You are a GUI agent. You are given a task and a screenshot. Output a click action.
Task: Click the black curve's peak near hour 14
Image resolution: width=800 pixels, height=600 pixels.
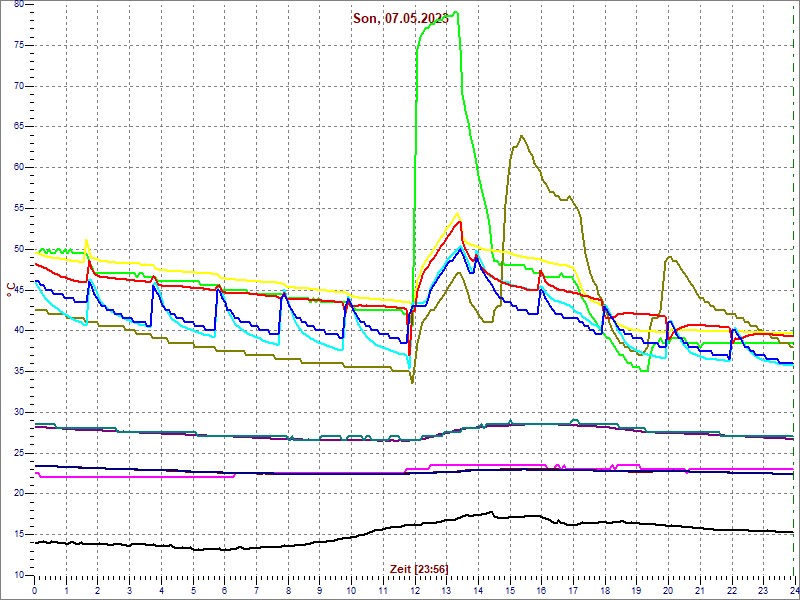click(492, 512)
